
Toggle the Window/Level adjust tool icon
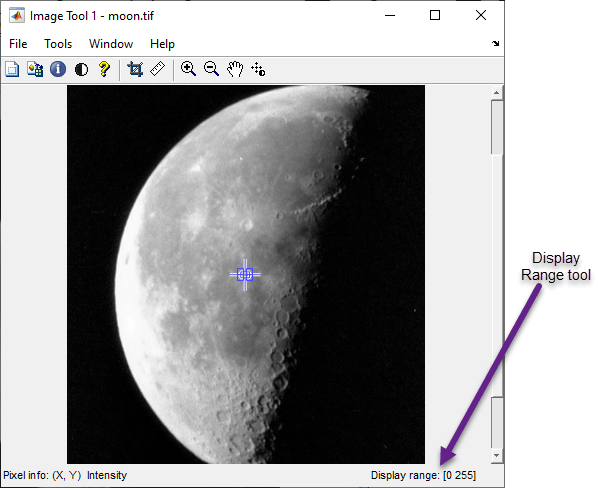[258, 70]
